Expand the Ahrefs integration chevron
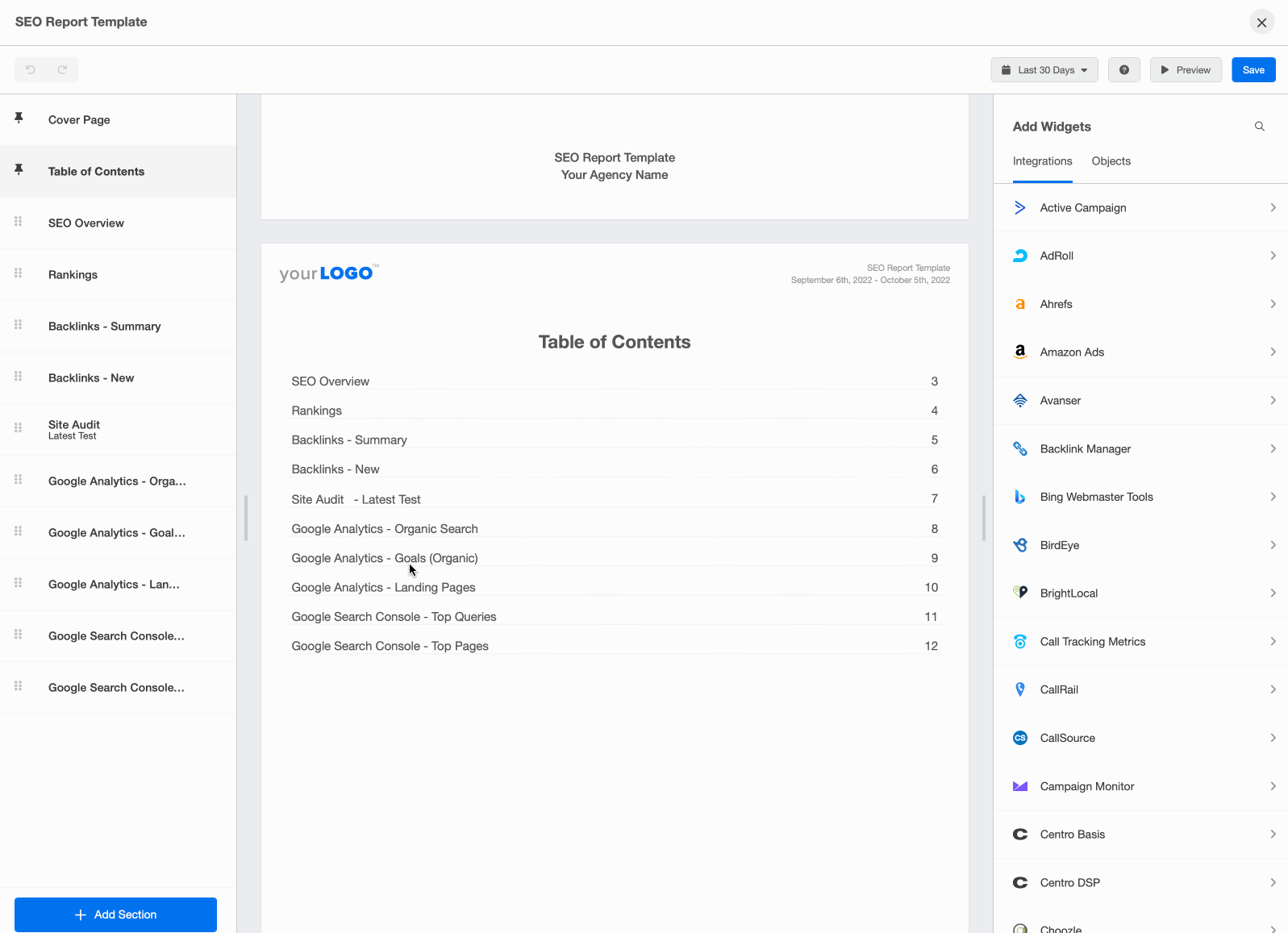The height and width of the screenshot is (933, 1288). [1273, 304]
